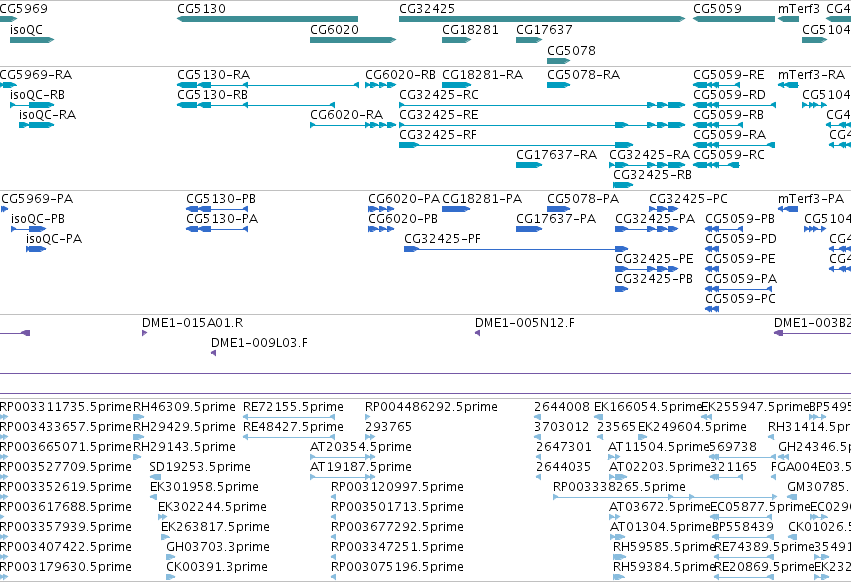The height and width of the screenshot is (582, 851).
Task: Click EST RP004486292.5prime
Action: click(431, 407)
